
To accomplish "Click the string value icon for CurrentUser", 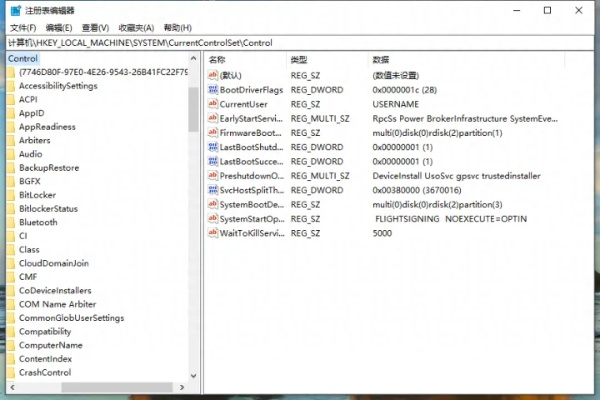I will point(212,104).
